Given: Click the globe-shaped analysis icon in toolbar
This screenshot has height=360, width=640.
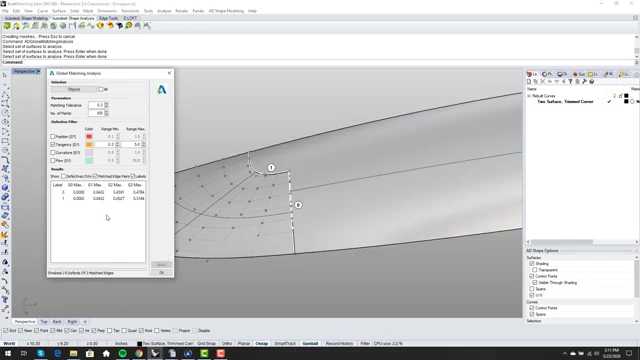Looking at the screenshot, I should [53, 26].
